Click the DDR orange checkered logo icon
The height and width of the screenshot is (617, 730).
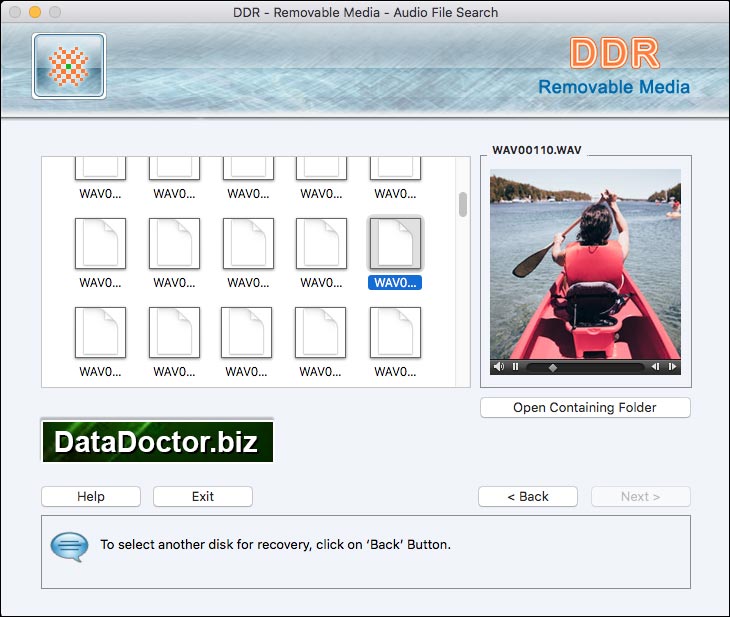[x=69, y=66]
